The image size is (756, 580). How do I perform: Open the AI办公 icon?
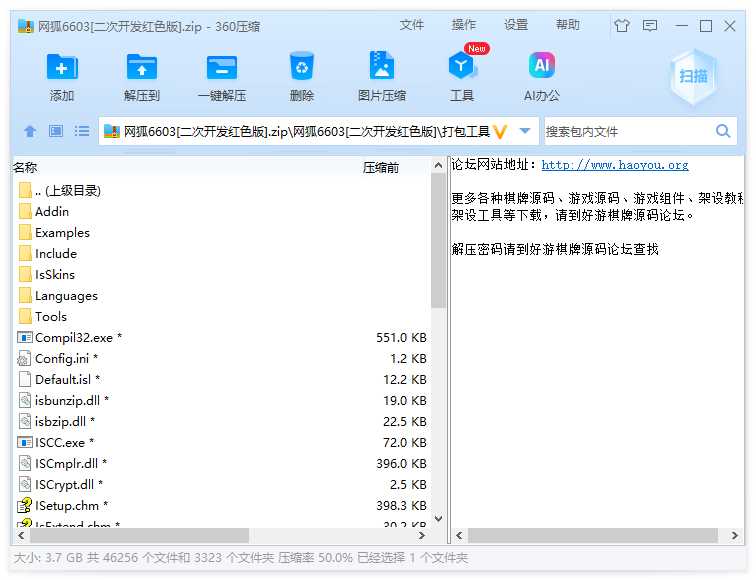[541, 65]
